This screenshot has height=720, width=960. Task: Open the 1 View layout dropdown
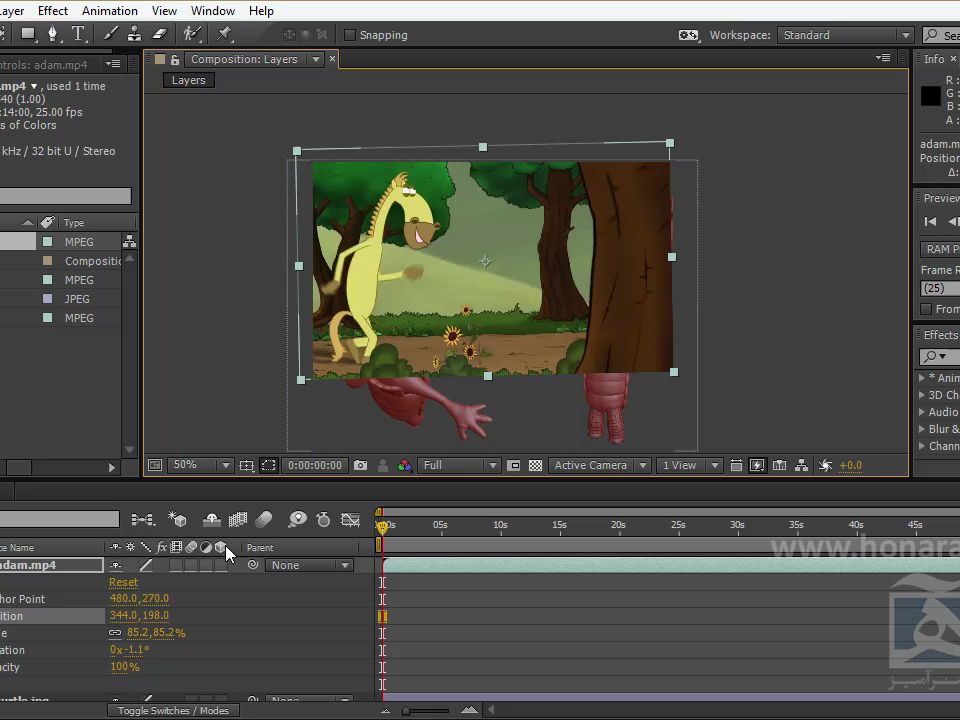click(x=689, y=465)
